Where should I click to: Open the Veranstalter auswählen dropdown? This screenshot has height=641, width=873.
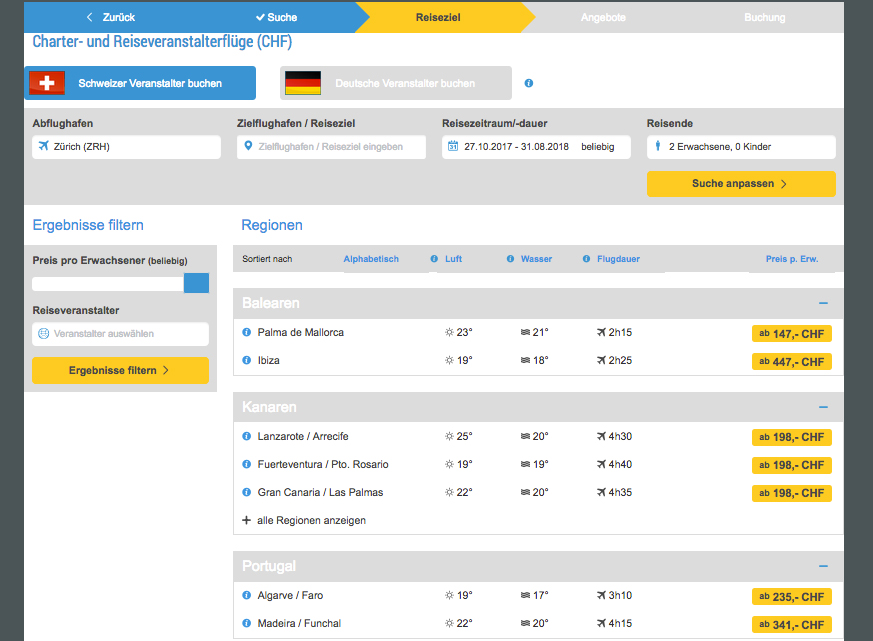121,334
